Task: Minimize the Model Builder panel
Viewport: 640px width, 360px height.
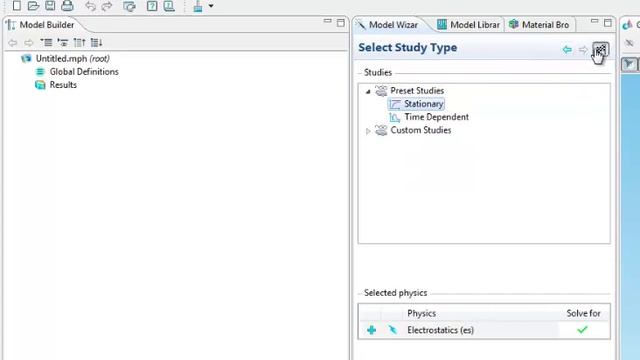Action: tap(327, 21)
